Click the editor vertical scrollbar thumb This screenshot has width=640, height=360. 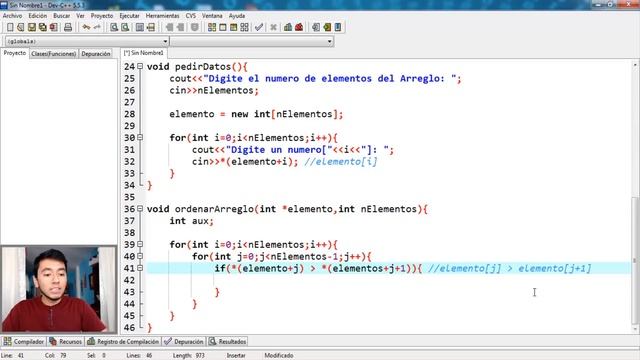click(x=635, y=260)
